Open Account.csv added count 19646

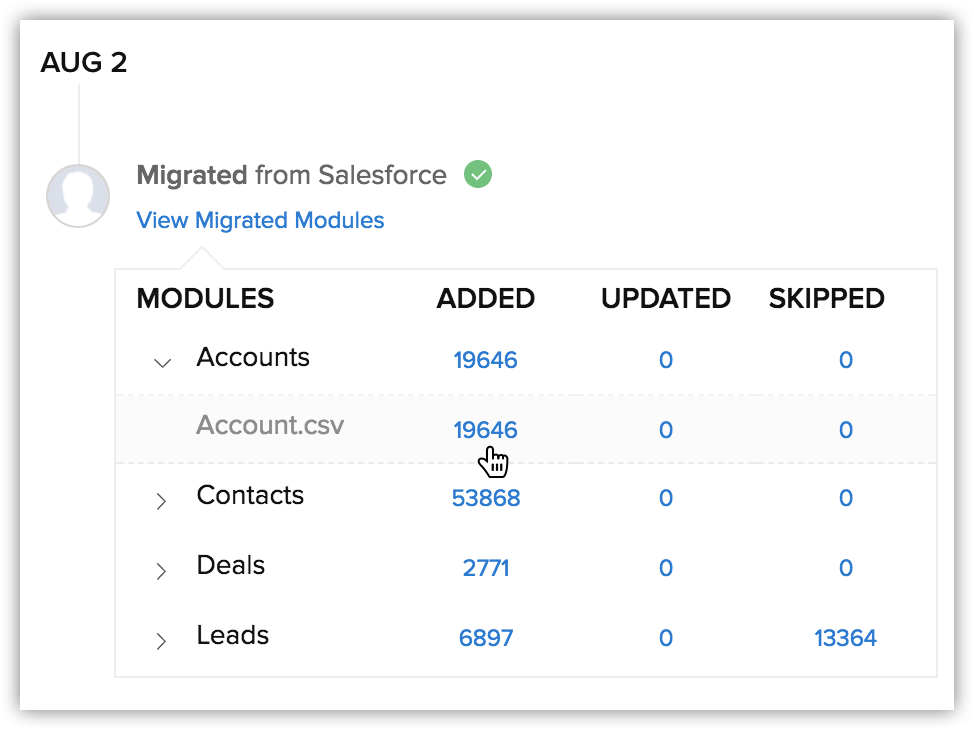pyautogui.click(x=485, y=430)
